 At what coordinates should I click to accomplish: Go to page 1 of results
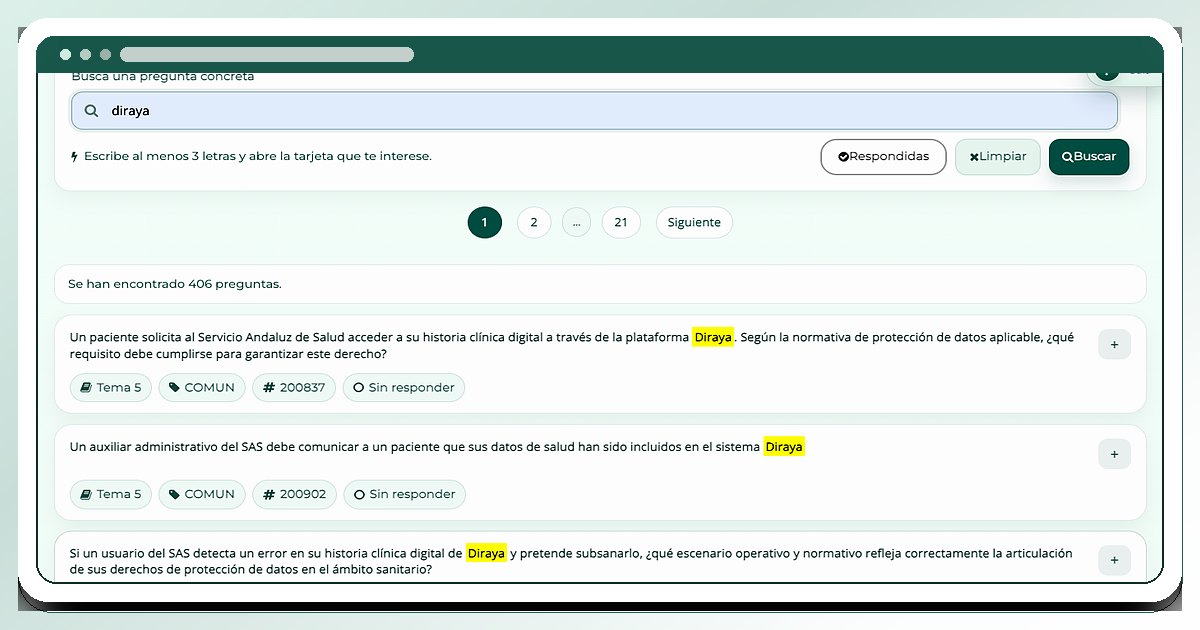[484, 222]
